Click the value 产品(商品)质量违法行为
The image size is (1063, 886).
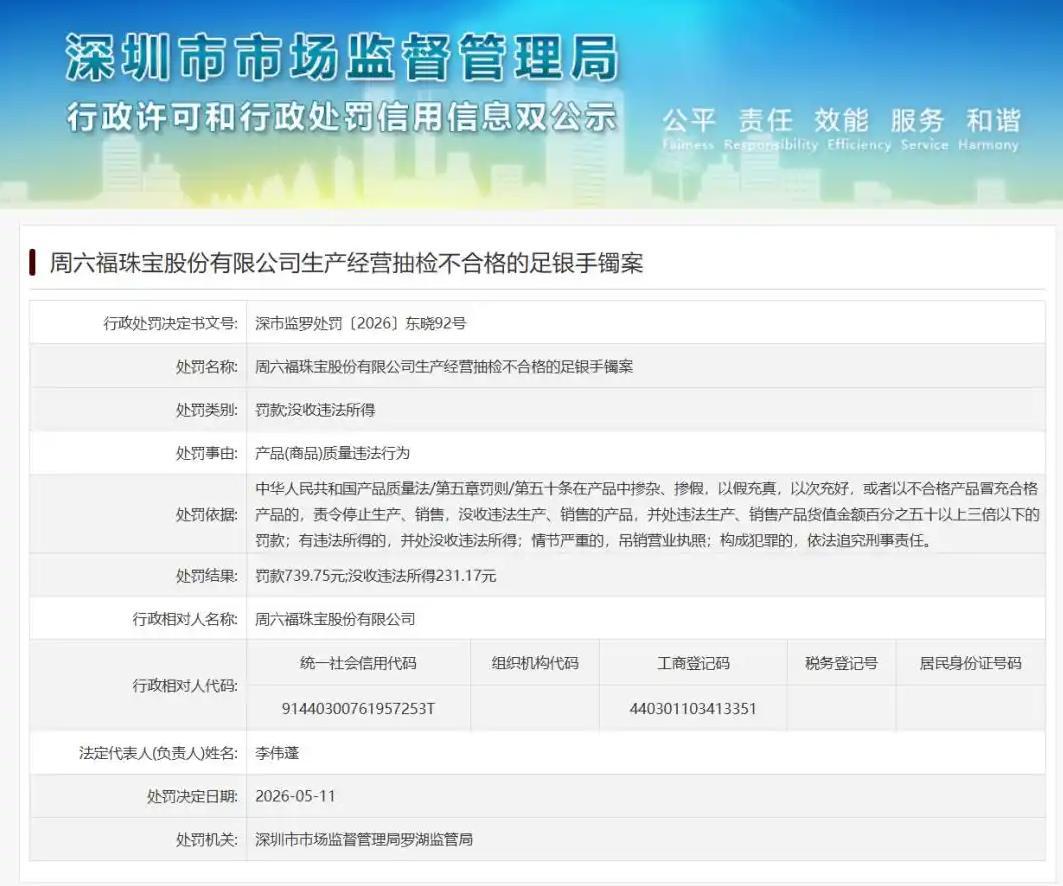tap(332, 454)
